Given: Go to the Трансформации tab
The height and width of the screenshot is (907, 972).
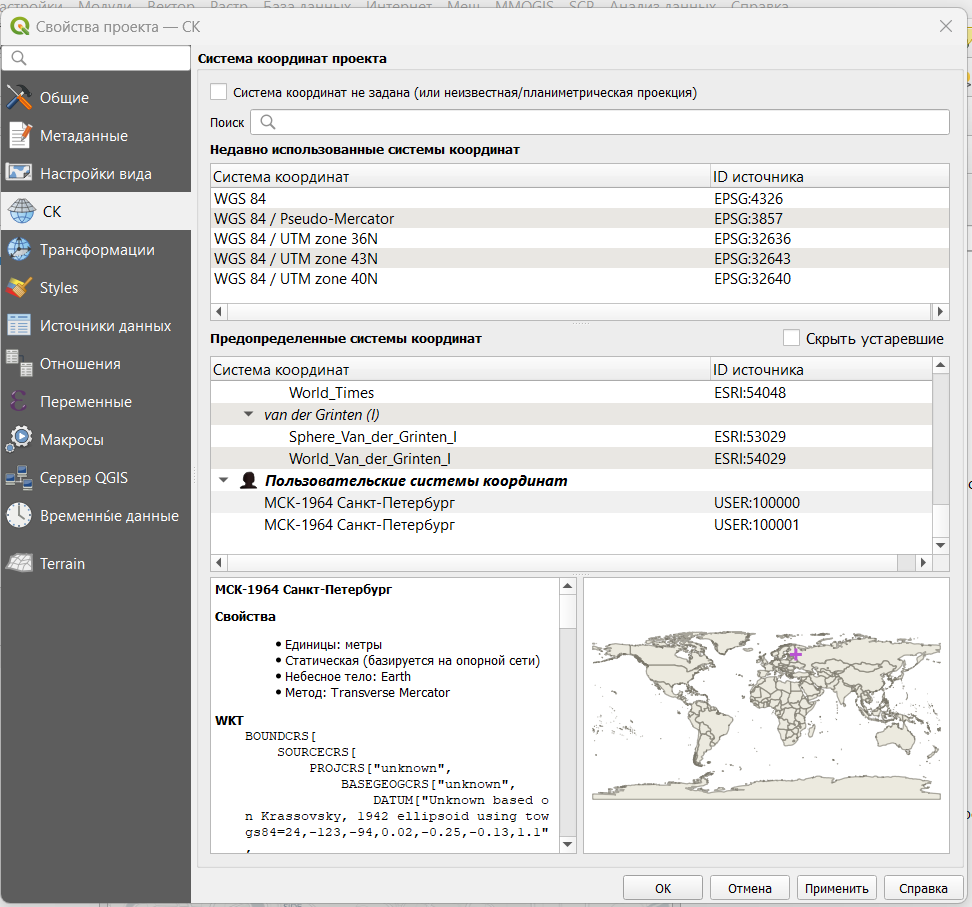Looking at the screenshot, I should click(x=96, y=249).
